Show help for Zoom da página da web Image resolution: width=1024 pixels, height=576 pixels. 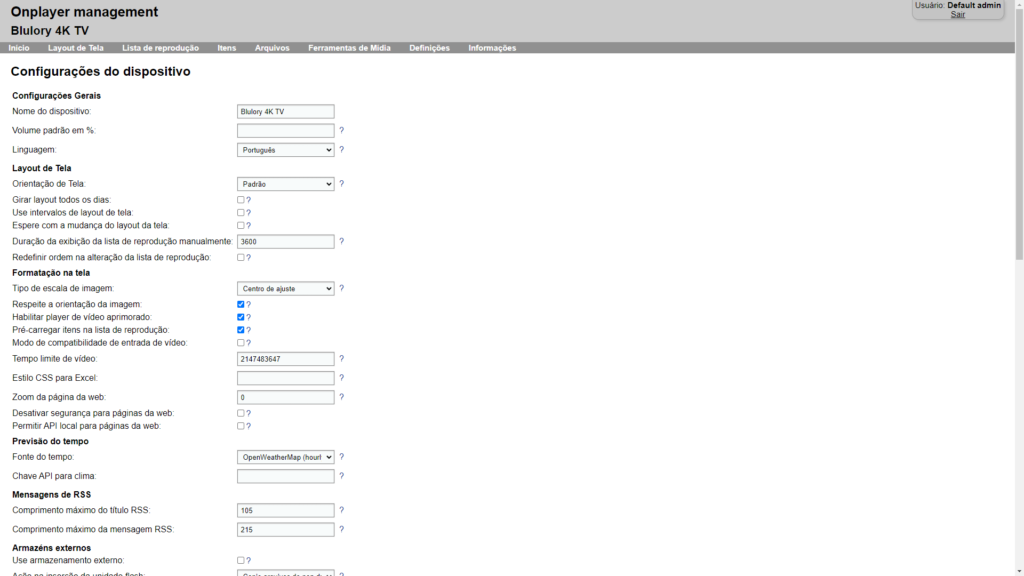[342, 396]
